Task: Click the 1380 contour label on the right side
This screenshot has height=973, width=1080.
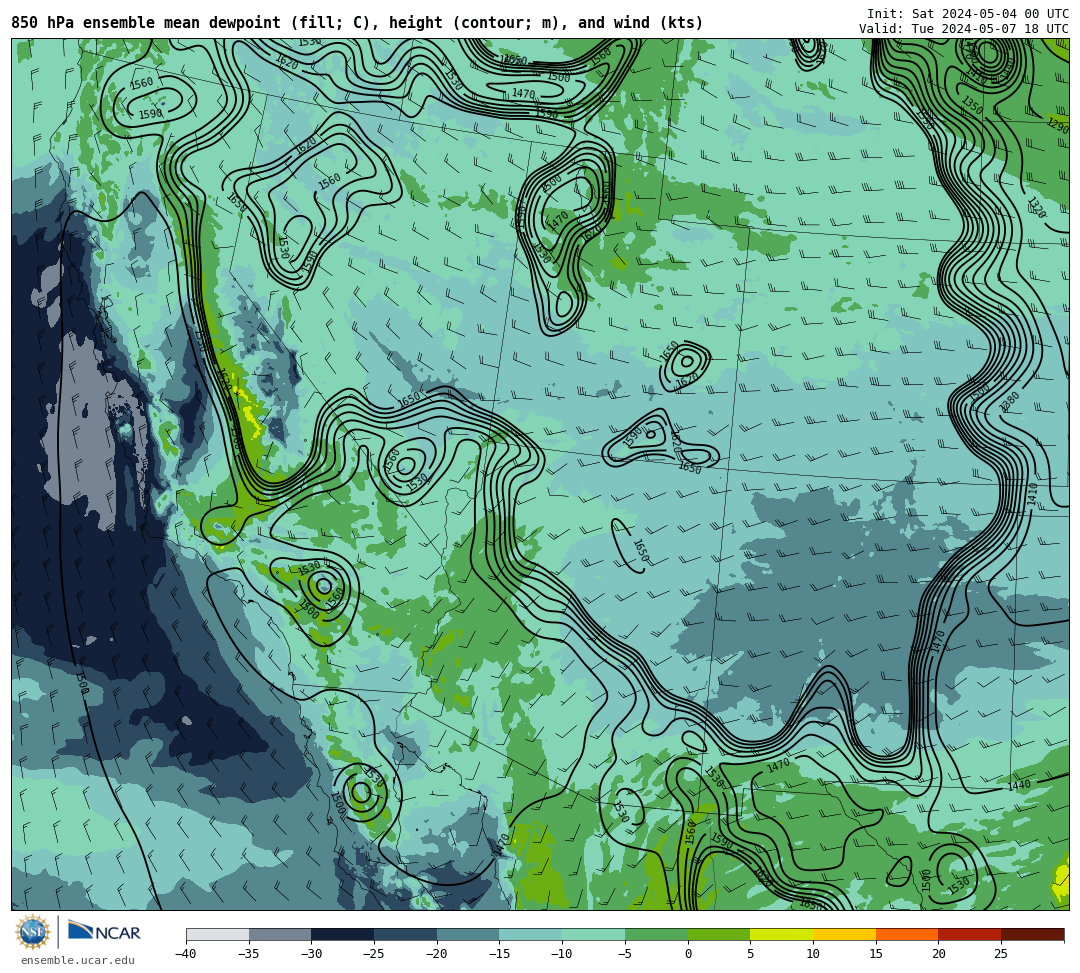Action: (1009, 401)
